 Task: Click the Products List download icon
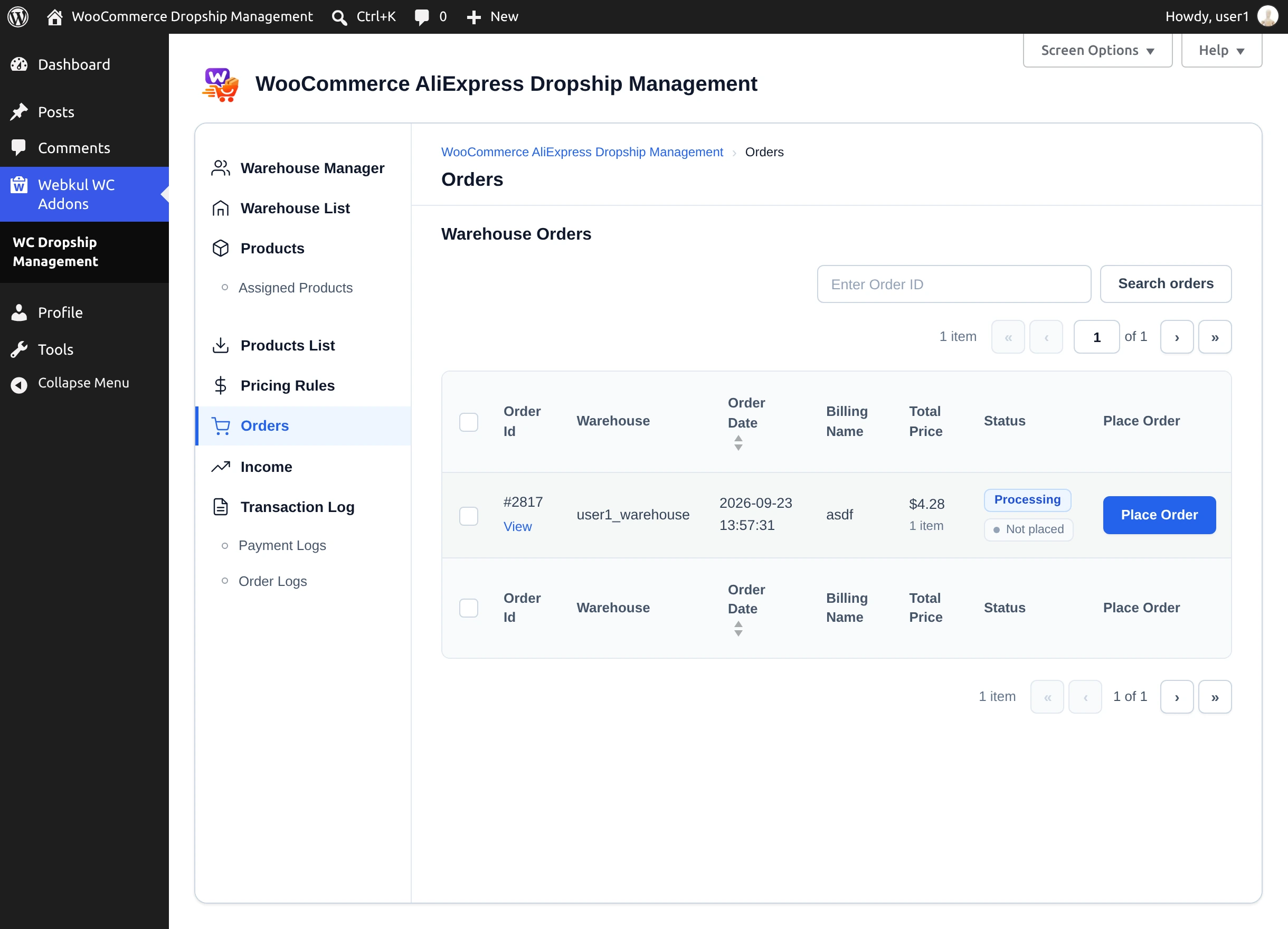tap(220, 345)
